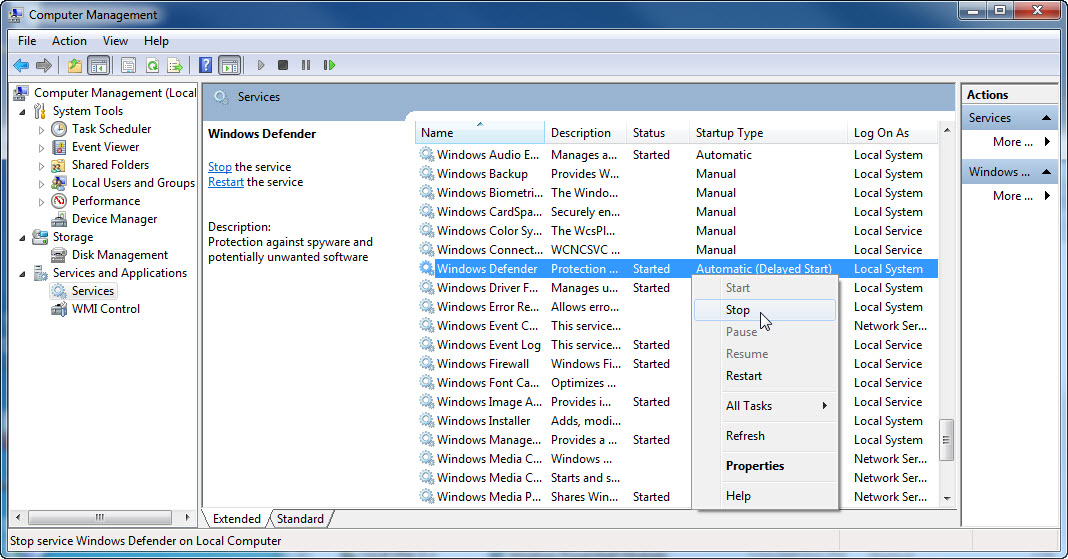Click the Up one level folder icon
Image resolution: width=1068 pixels, height=559 pixels.
click(x=74, y=65)
